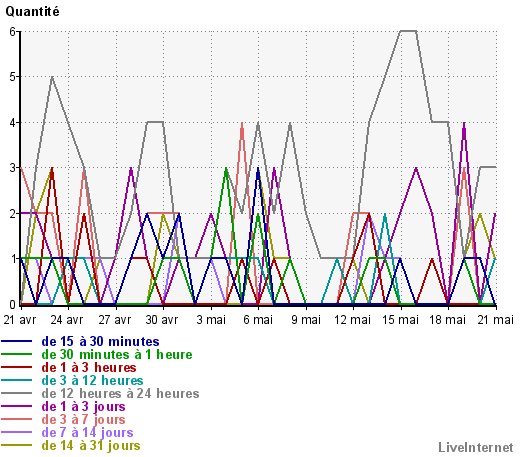Click the '30 avr' x-axis date label
Screen dimensions: 520x457
(162, 320)
